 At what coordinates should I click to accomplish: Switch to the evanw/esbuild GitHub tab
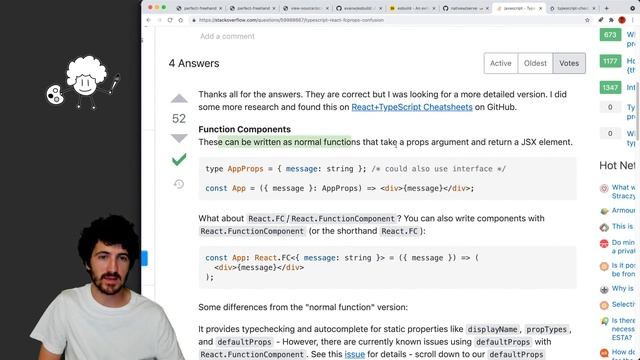(x=358, y=8)
